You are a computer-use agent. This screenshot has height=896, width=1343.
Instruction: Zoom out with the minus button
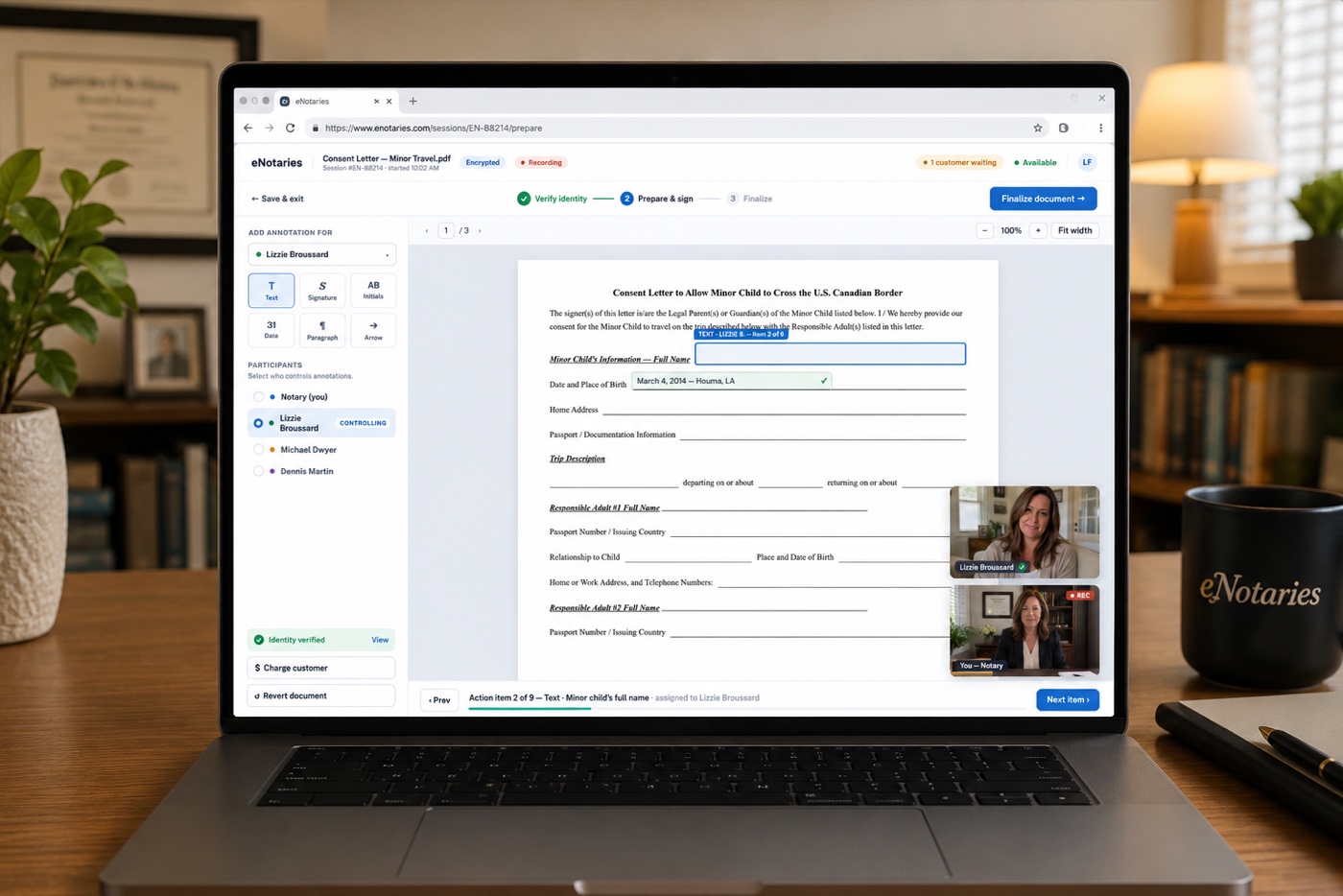(984, 230)
